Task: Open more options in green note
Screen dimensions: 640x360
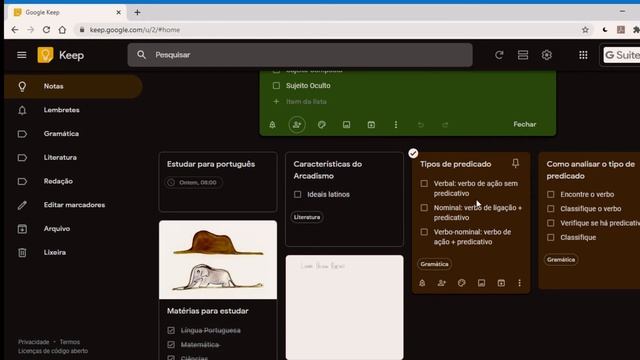Action: coord(396,124)
